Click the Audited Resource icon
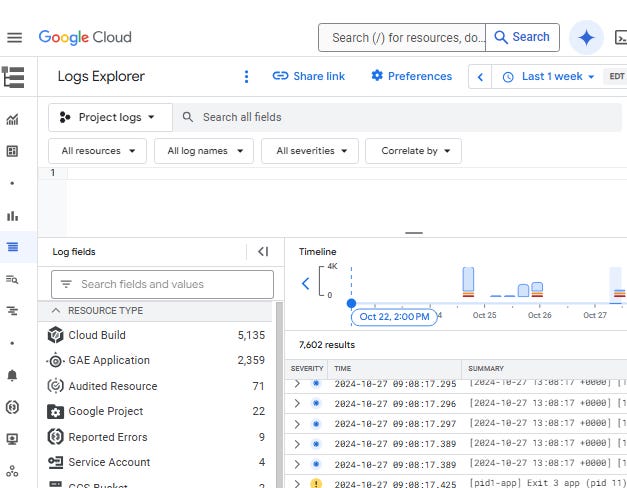Screen dimensions: 627x488 click(x=56, y=386)
